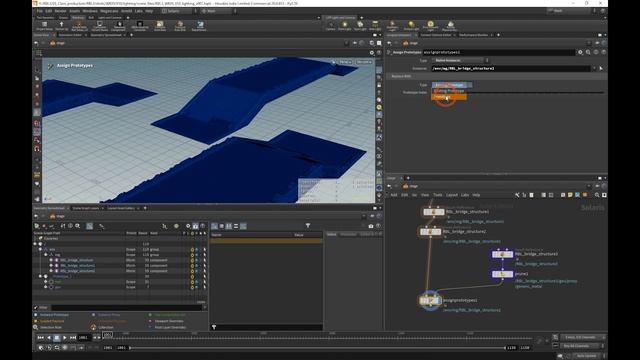The height and width of the screenshot is (360, 640).
Task: Click the Stop button in the playbar
Action: coord(57,338)
